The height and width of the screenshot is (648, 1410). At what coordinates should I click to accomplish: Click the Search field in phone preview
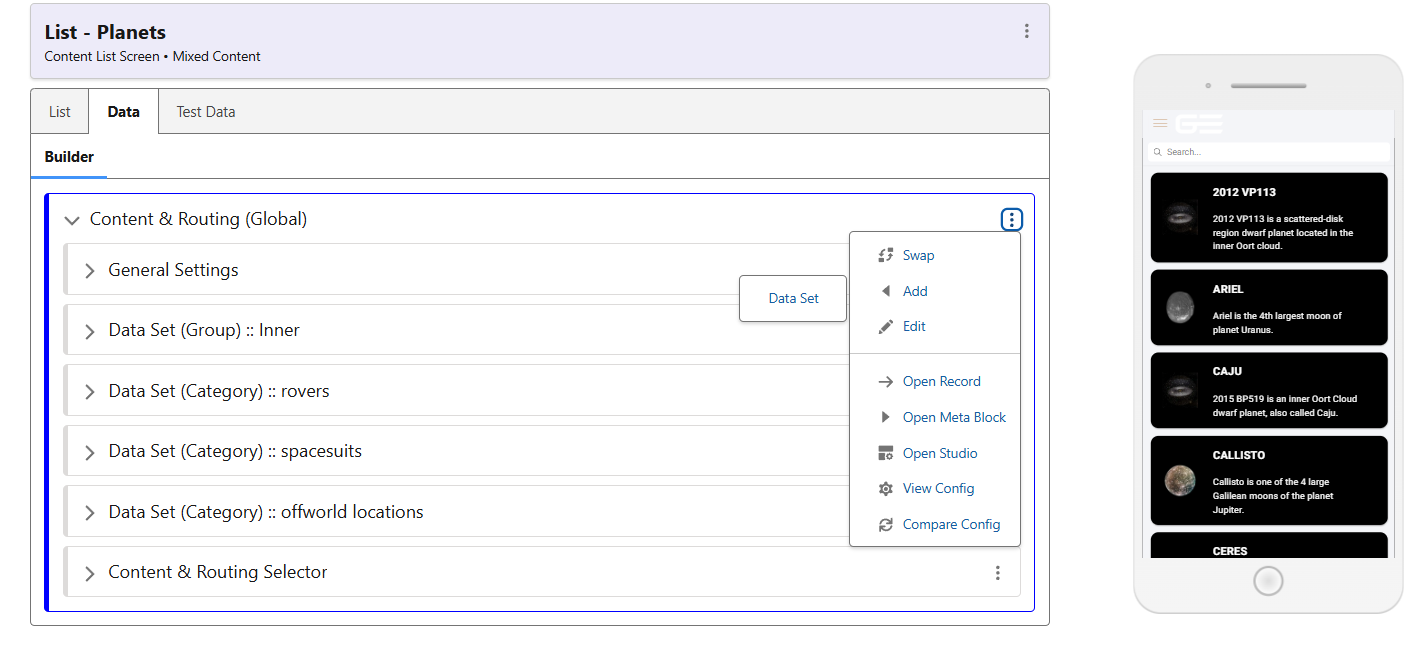(x=1270, y=152)
